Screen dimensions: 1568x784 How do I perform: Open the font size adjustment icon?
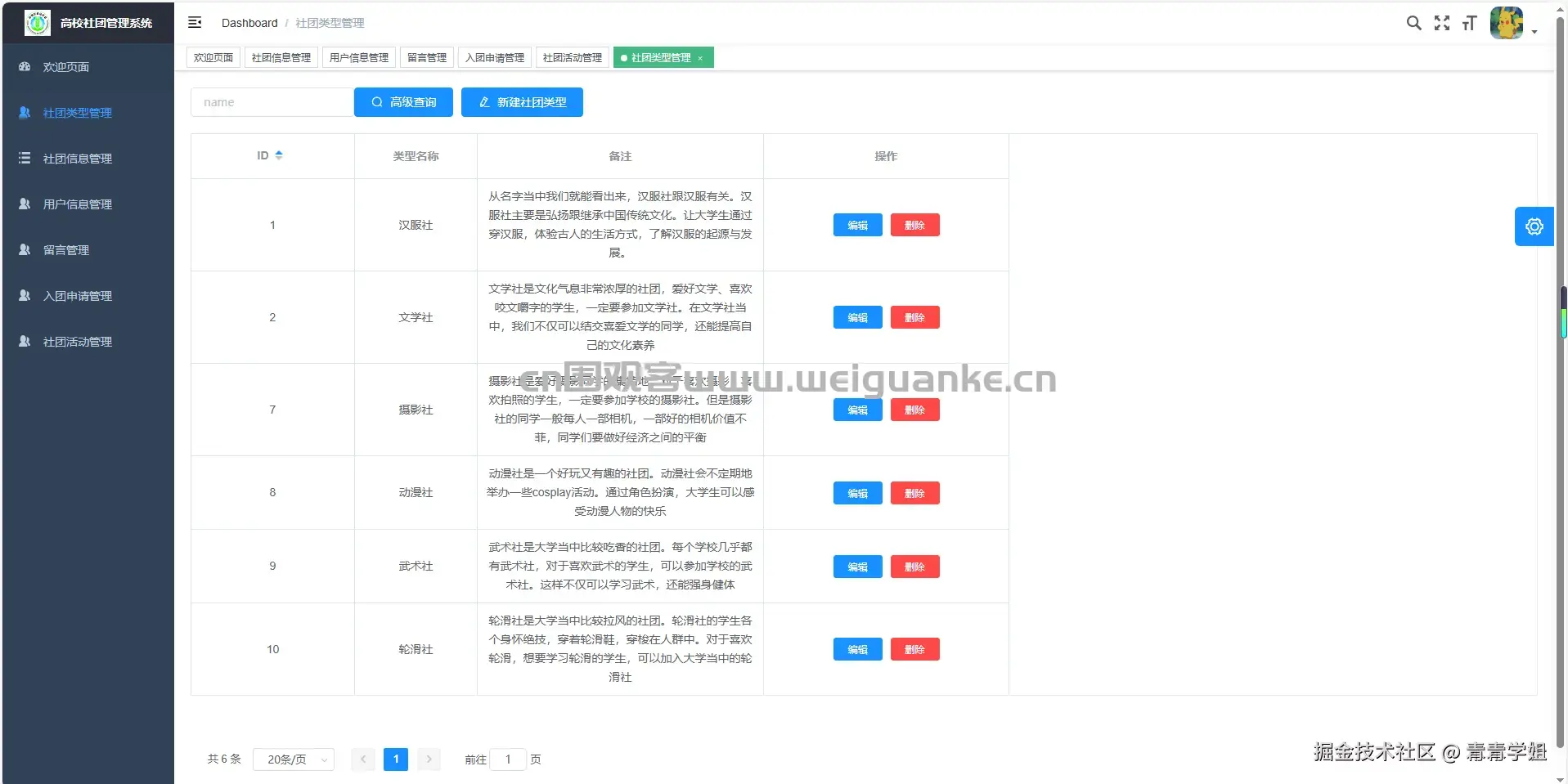[x=1470, y=23]
